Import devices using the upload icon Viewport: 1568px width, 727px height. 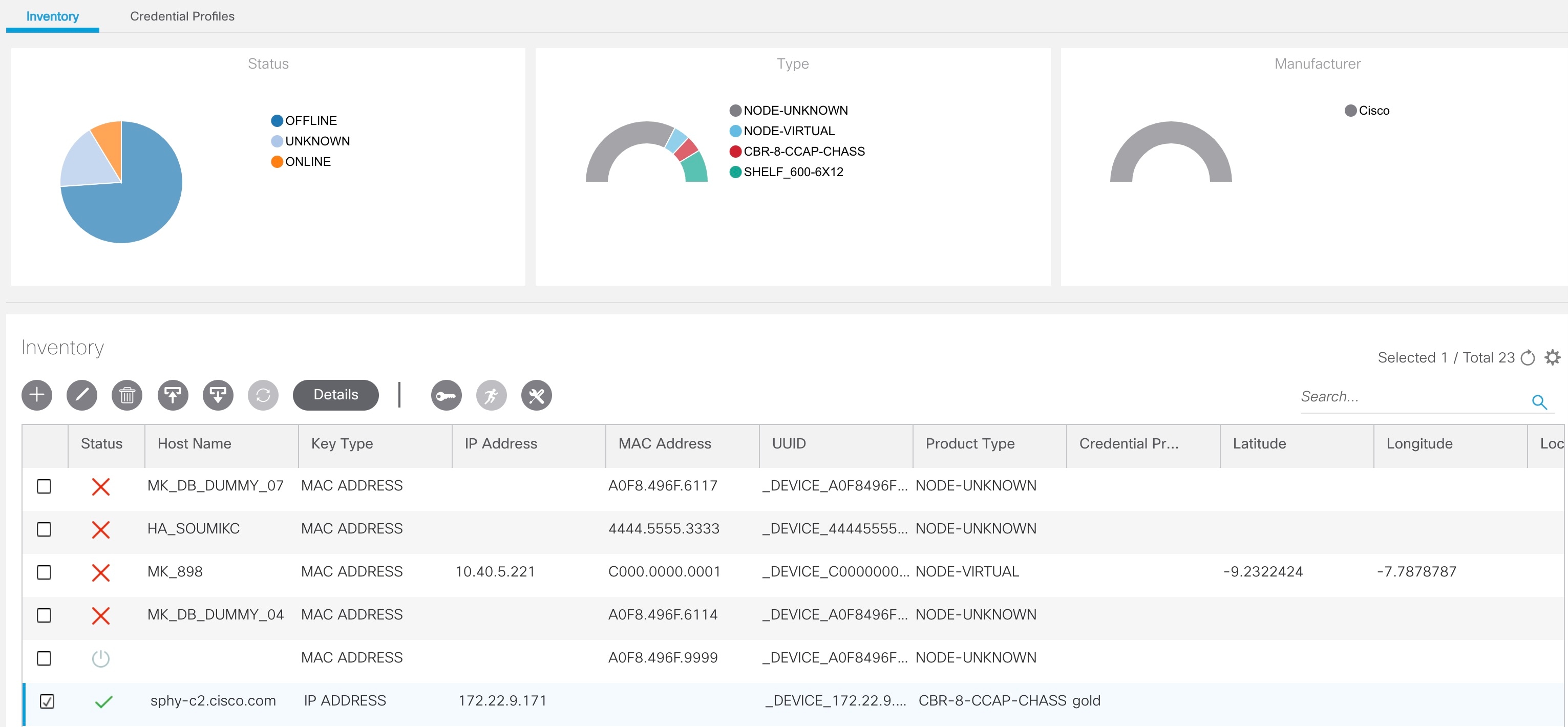pyautogui.click(x=173, y=395)
